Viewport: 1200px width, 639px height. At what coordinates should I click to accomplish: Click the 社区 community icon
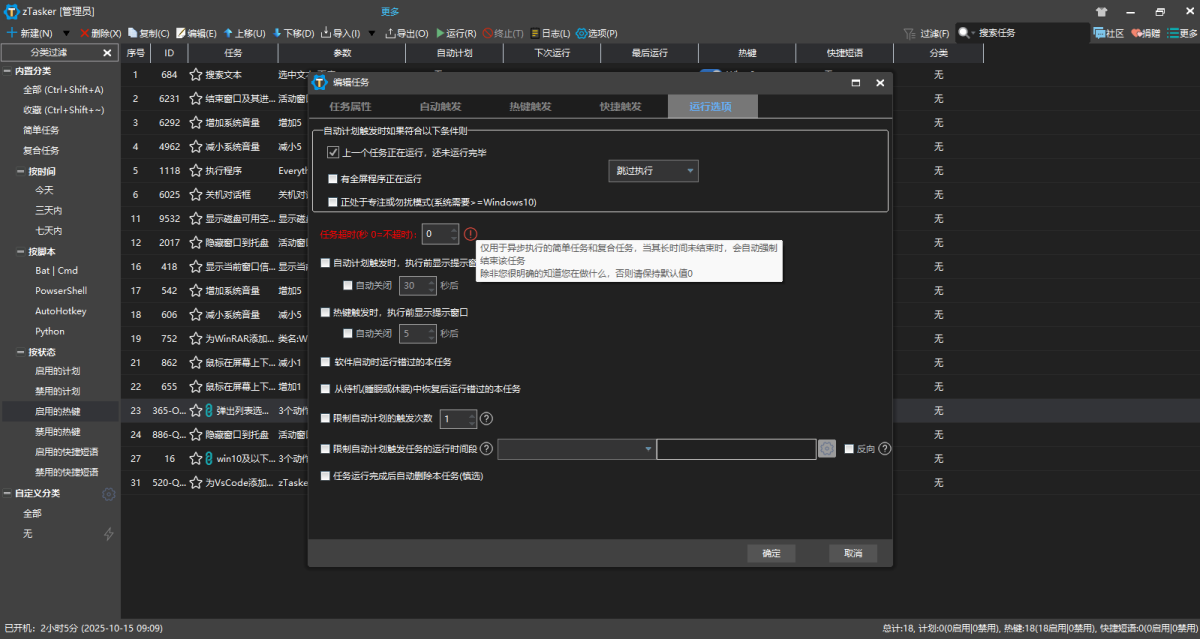tap(1108, 33)
